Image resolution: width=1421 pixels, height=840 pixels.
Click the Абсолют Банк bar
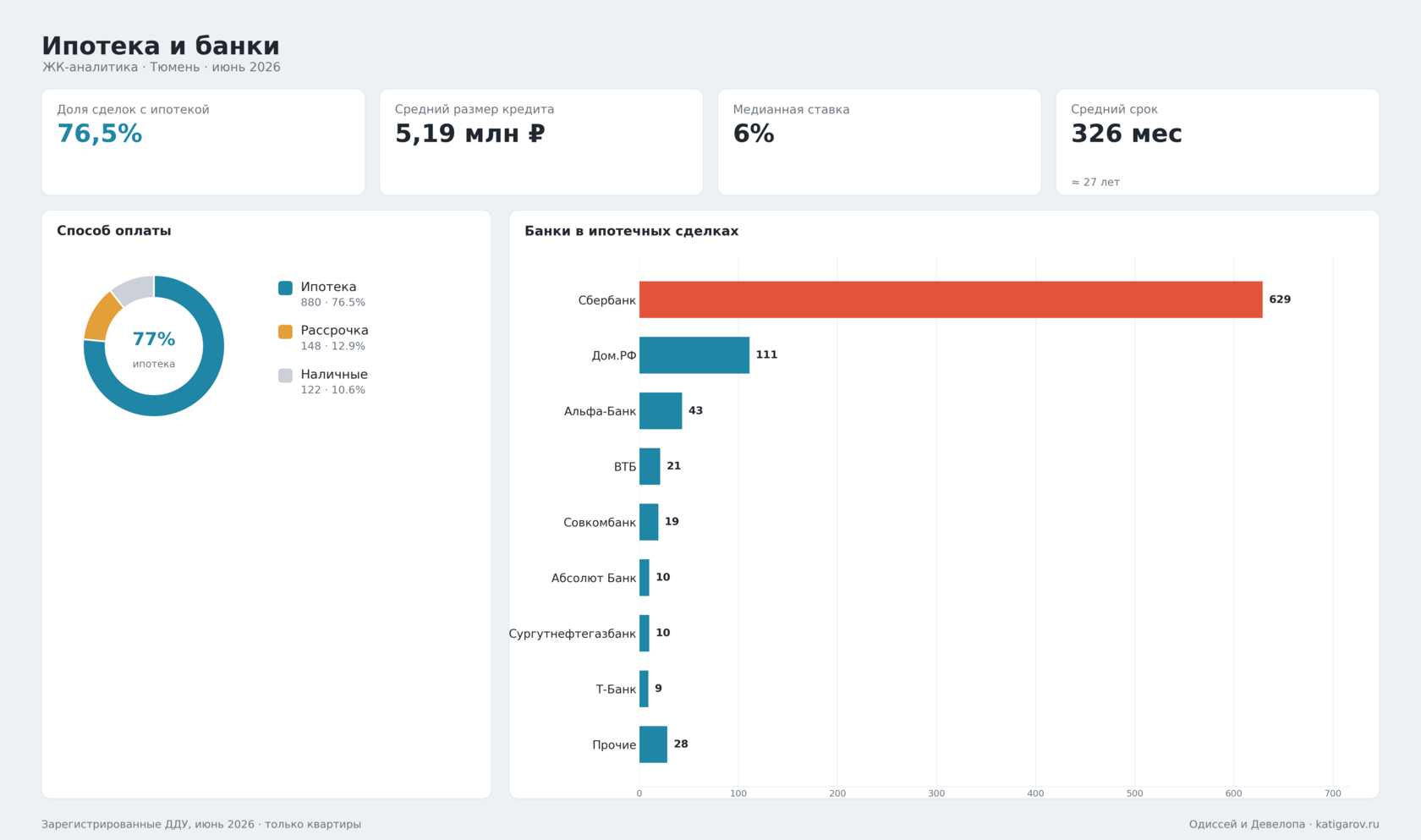[x=645, y=578]
